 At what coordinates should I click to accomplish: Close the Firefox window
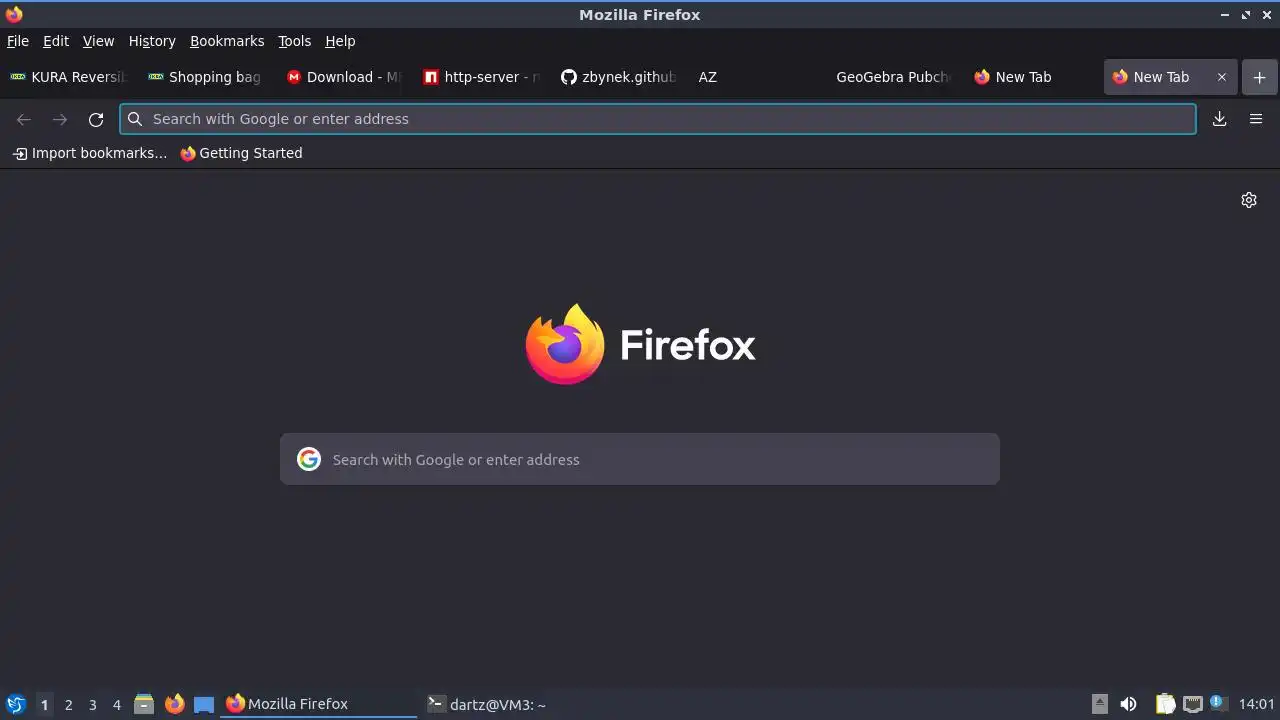click(1267, 15)
